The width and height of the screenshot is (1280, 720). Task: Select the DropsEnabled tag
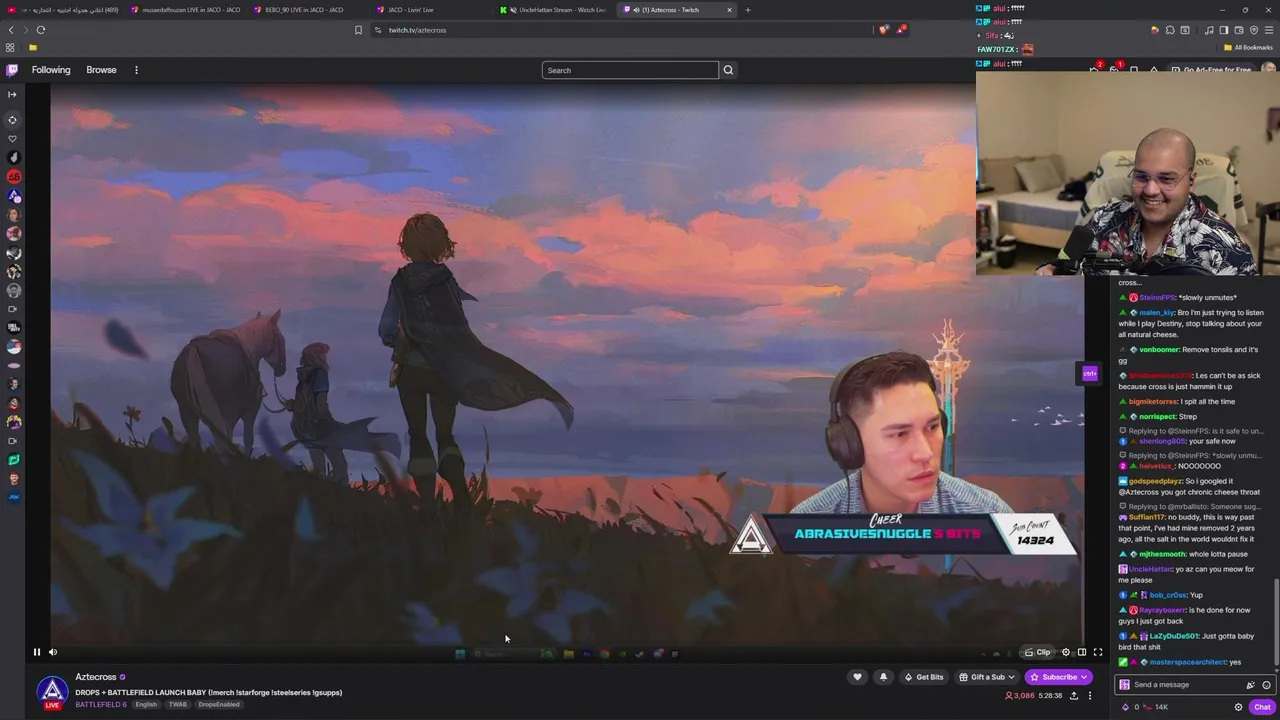pyautogui.click(x=219, y=704)
